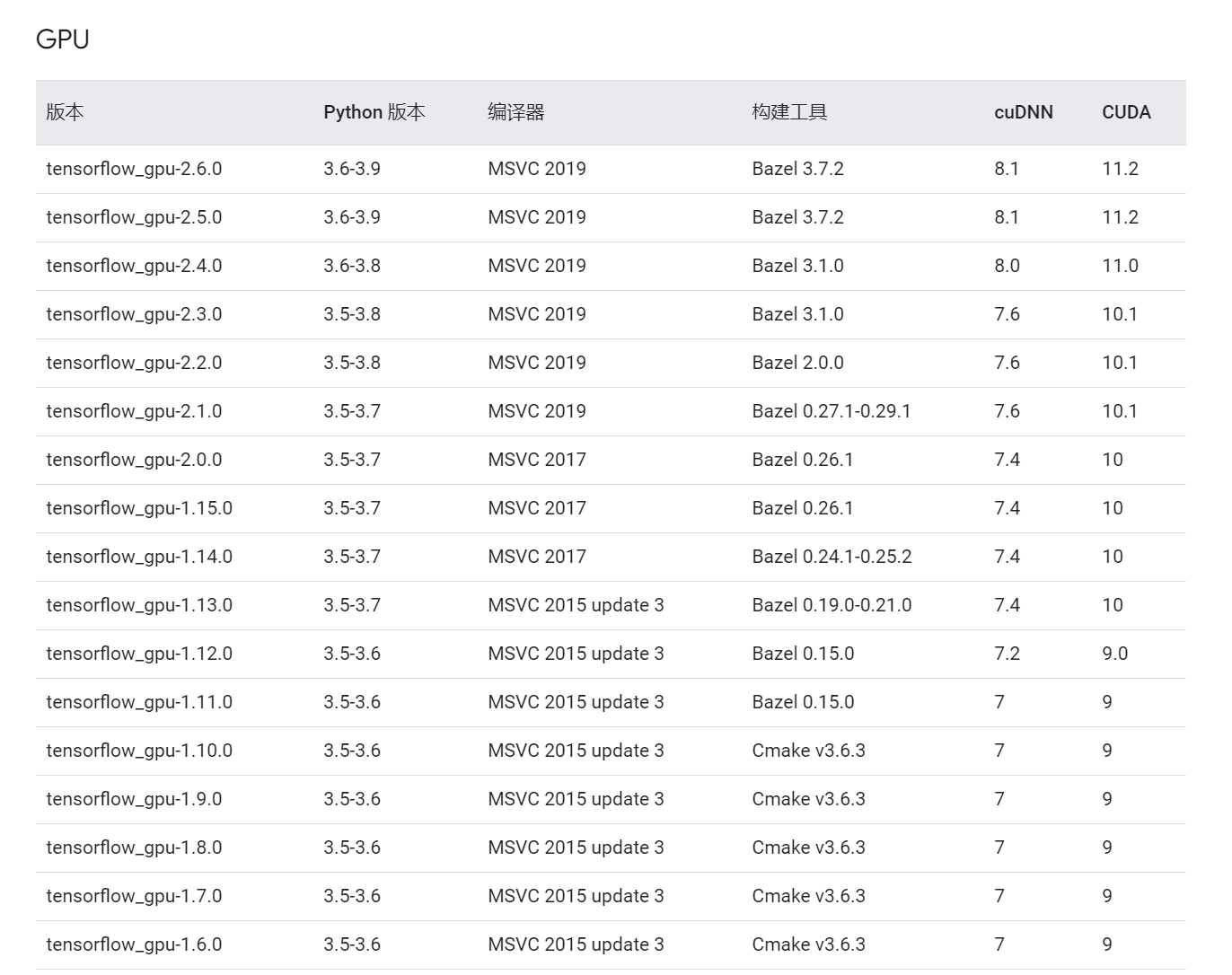The width and height of the screenshot is (1232, 975).
Task: Click cuDNN 8.1 in the 2.6.0 row
Action: [x=1007, y=169]
